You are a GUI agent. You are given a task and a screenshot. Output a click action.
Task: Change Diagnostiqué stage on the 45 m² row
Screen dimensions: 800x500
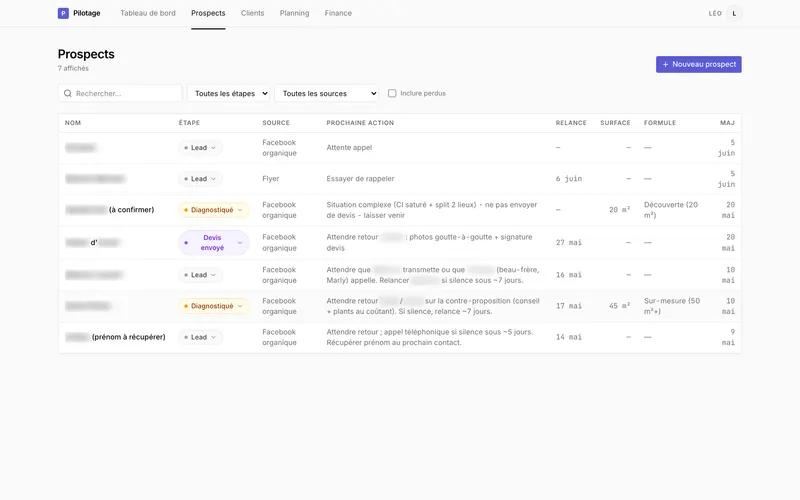coord(214,306)
